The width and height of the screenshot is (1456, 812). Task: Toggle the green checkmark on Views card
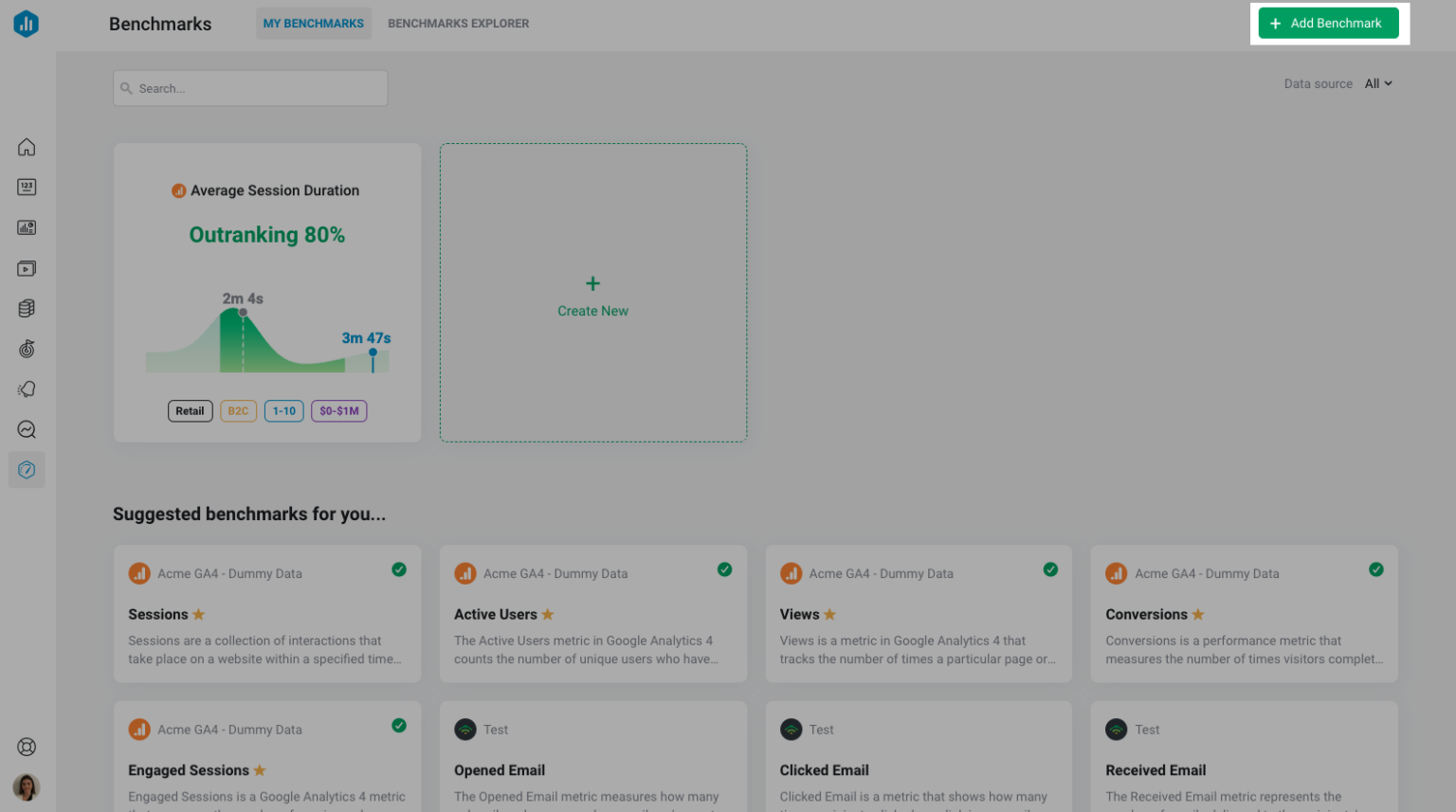(1050, 569)
